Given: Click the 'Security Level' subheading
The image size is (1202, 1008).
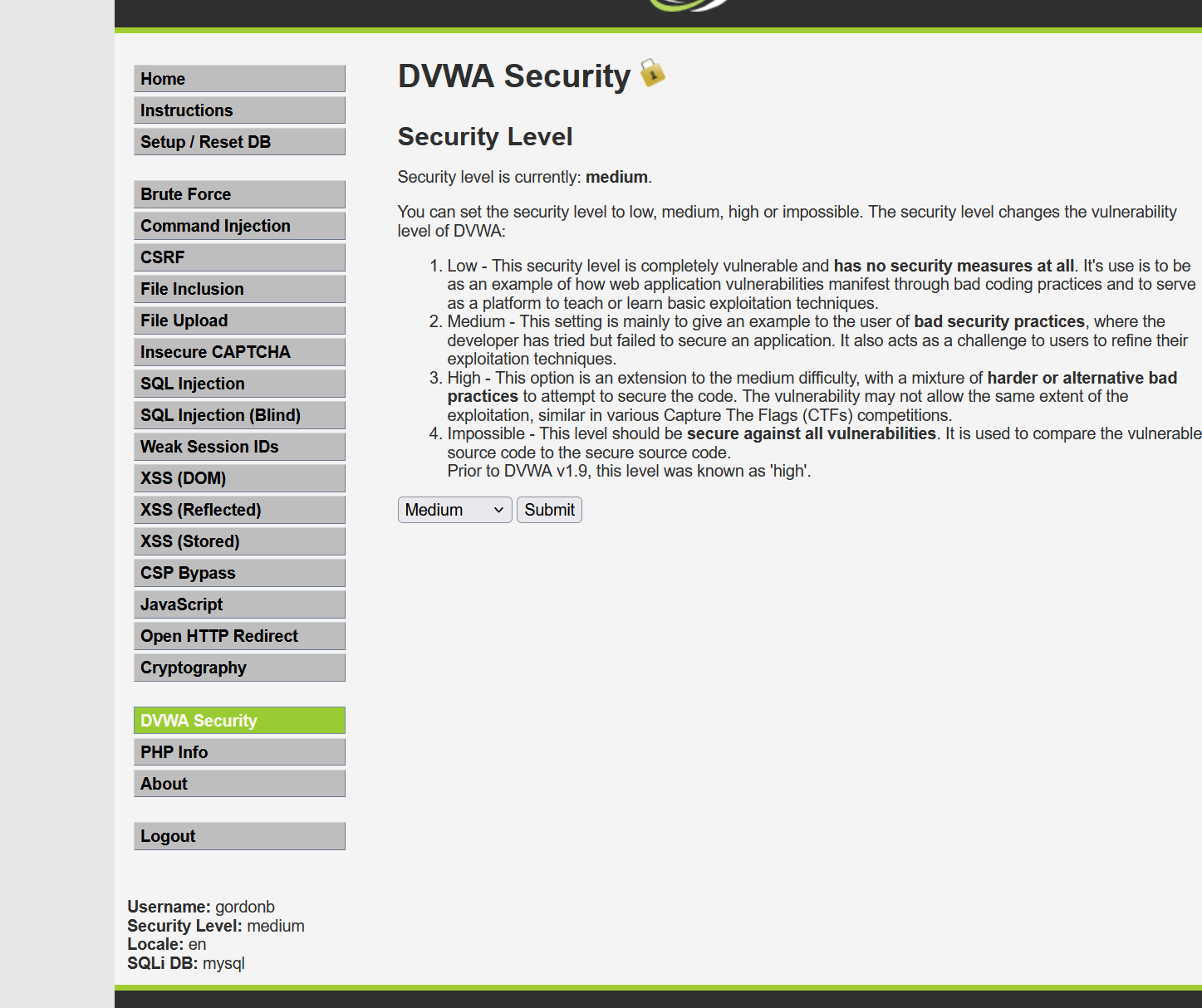Looking at the screenshot, I should (485, 136).
